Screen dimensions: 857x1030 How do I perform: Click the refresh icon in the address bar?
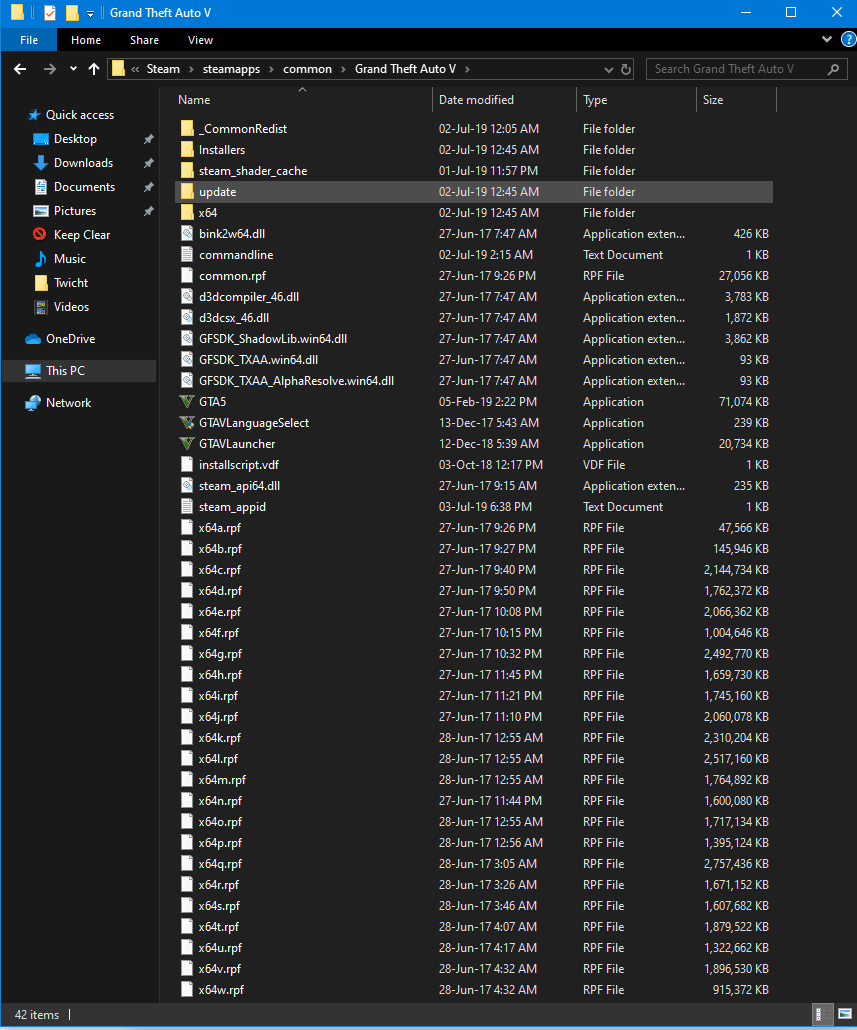point(626,68)
